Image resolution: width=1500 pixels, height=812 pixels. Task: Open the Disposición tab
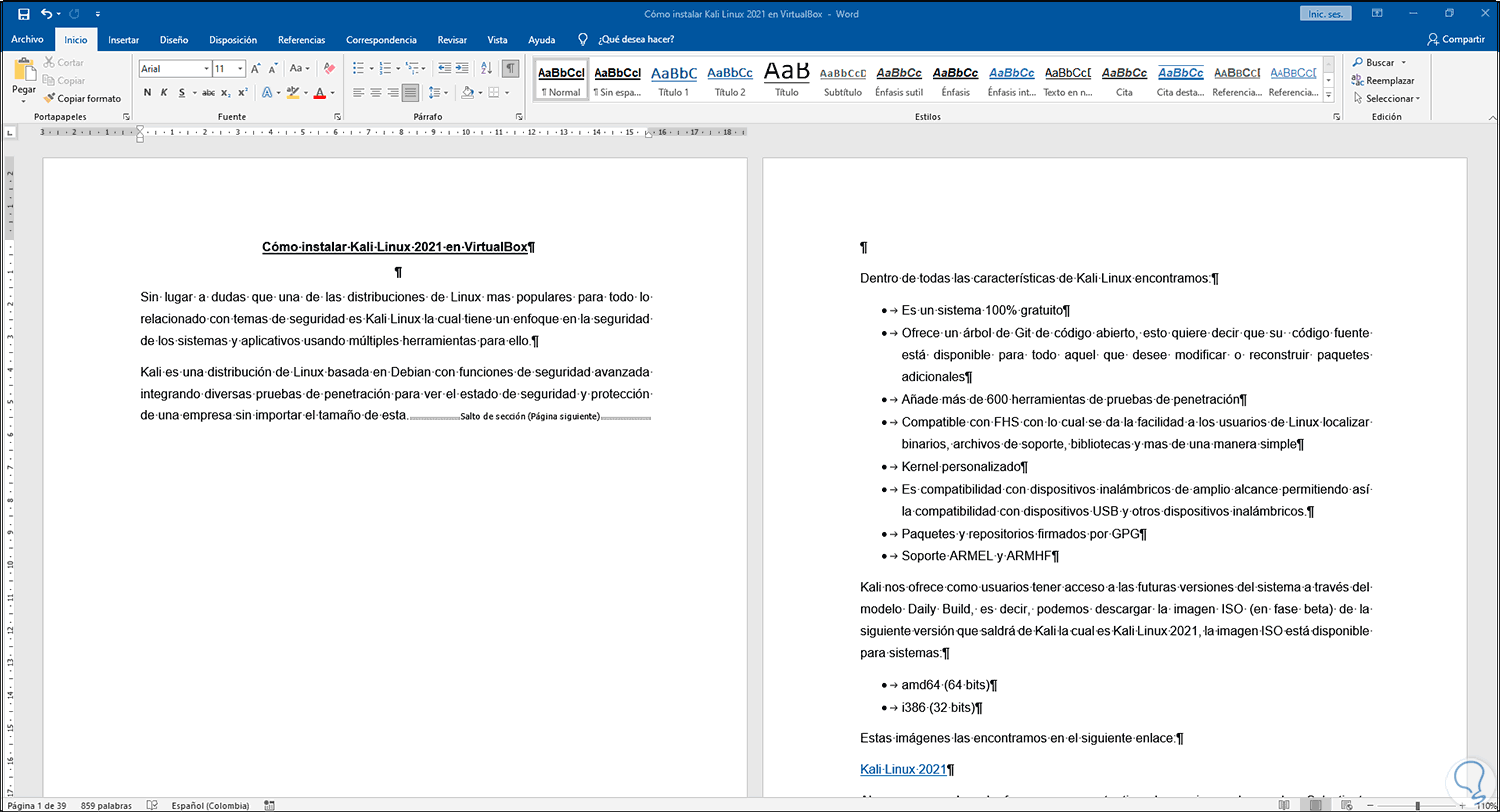point(233,40)
